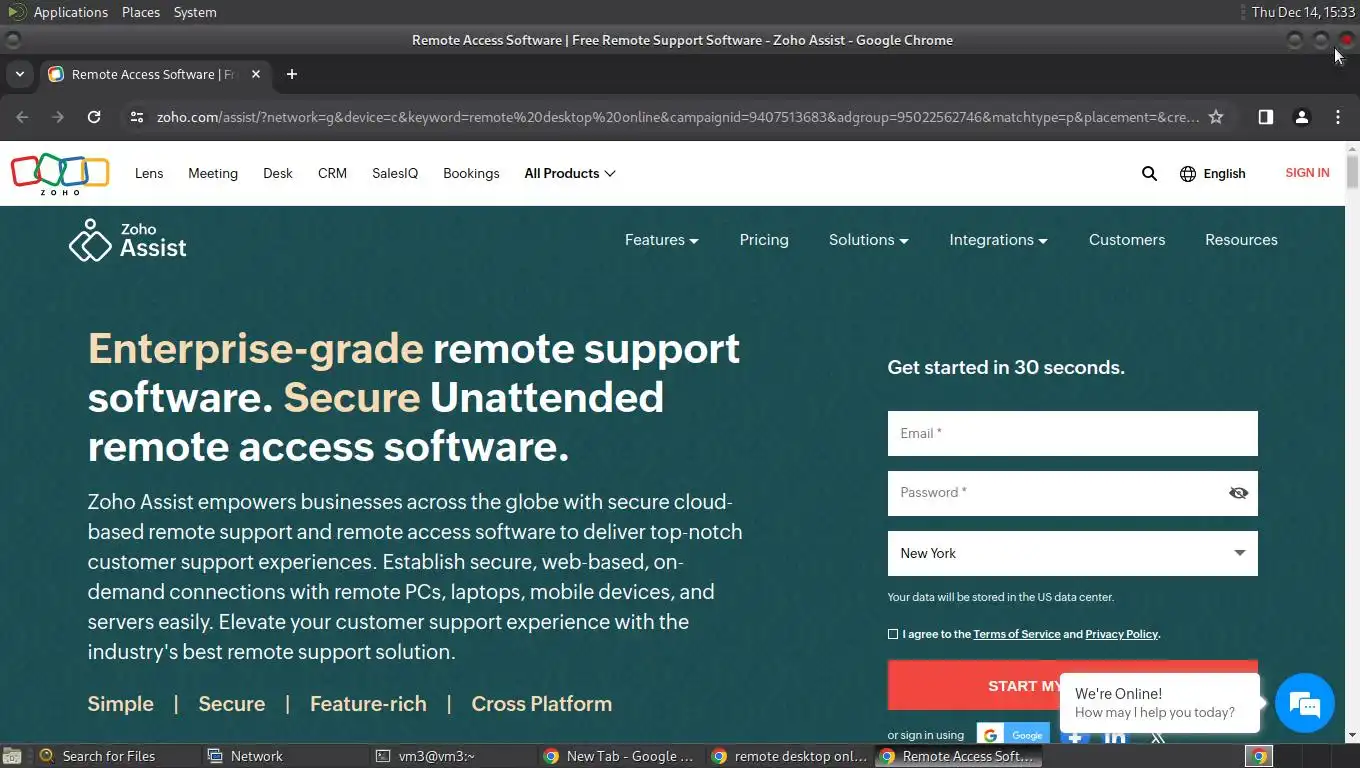Click the browser forward arrow

point(58,117)
